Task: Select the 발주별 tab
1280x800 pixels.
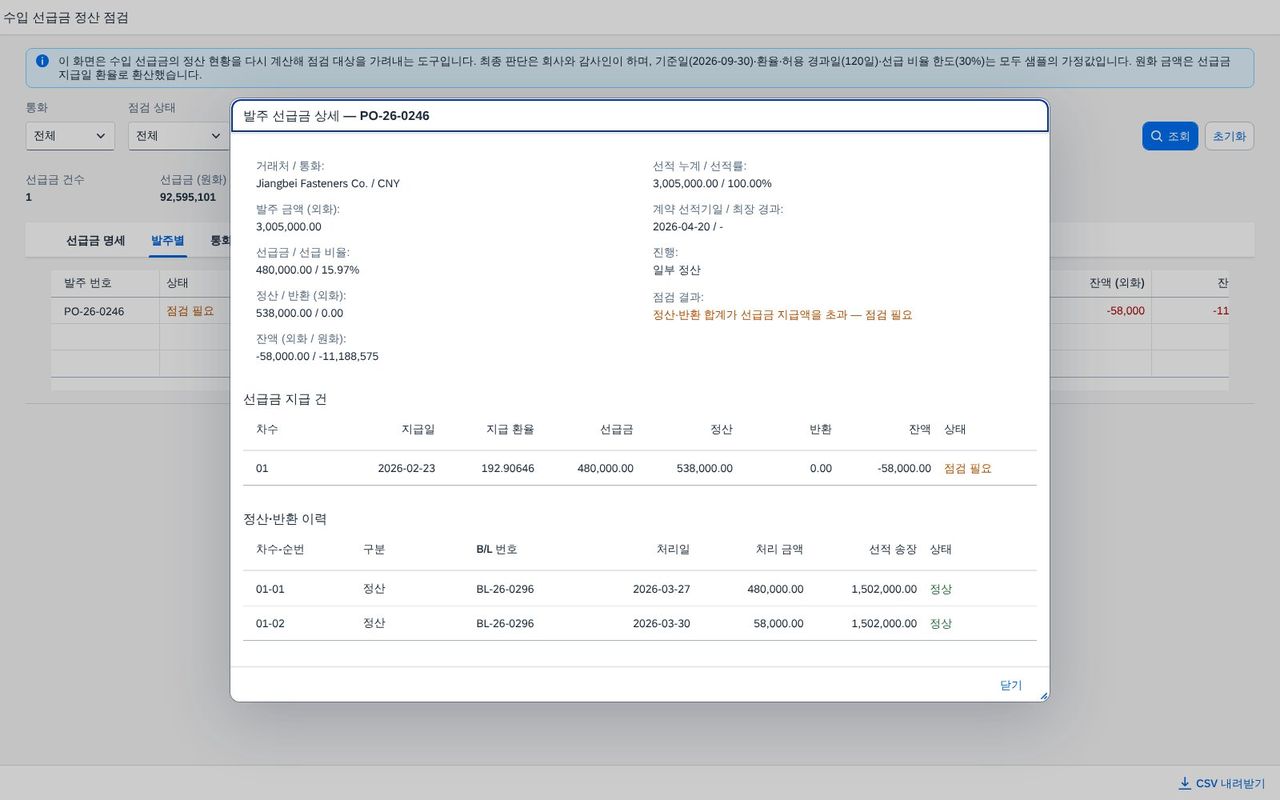Action: tap(168, 241)
